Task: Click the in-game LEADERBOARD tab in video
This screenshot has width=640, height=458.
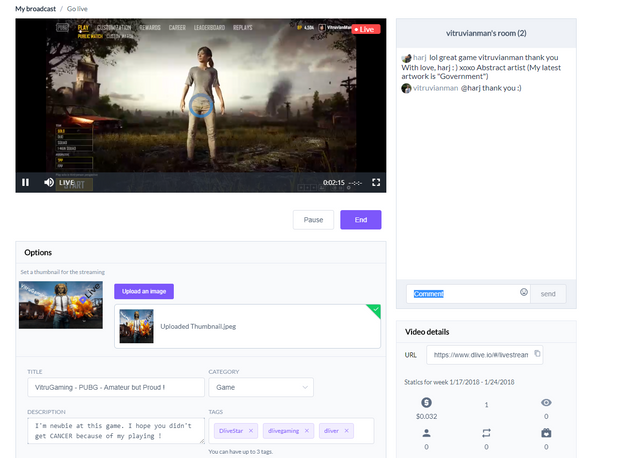Action: pyautogui.click(x=209, y=28)
